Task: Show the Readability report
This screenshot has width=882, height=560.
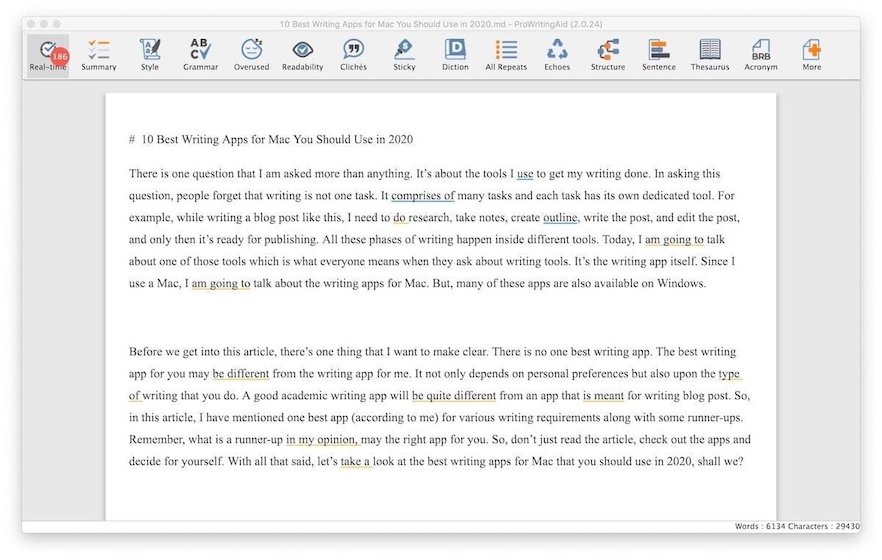Action: [302, 54]
